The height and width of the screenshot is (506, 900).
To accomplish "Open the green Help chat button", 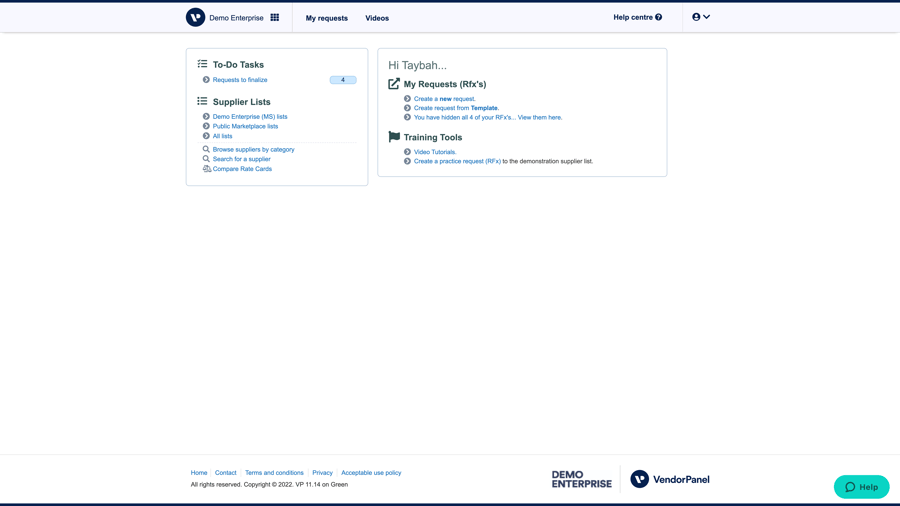I will click(x=862, y=486).
